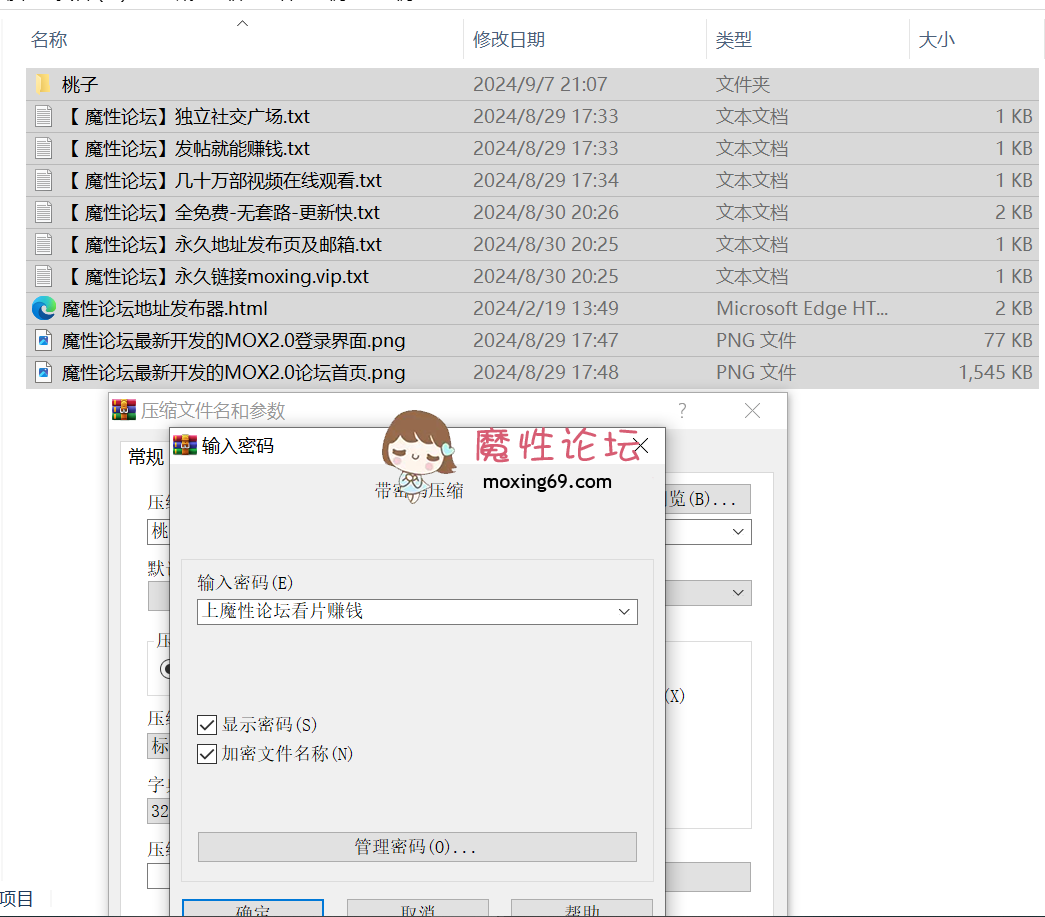Select the MOX2.0登录界面.png file icon

43,340
